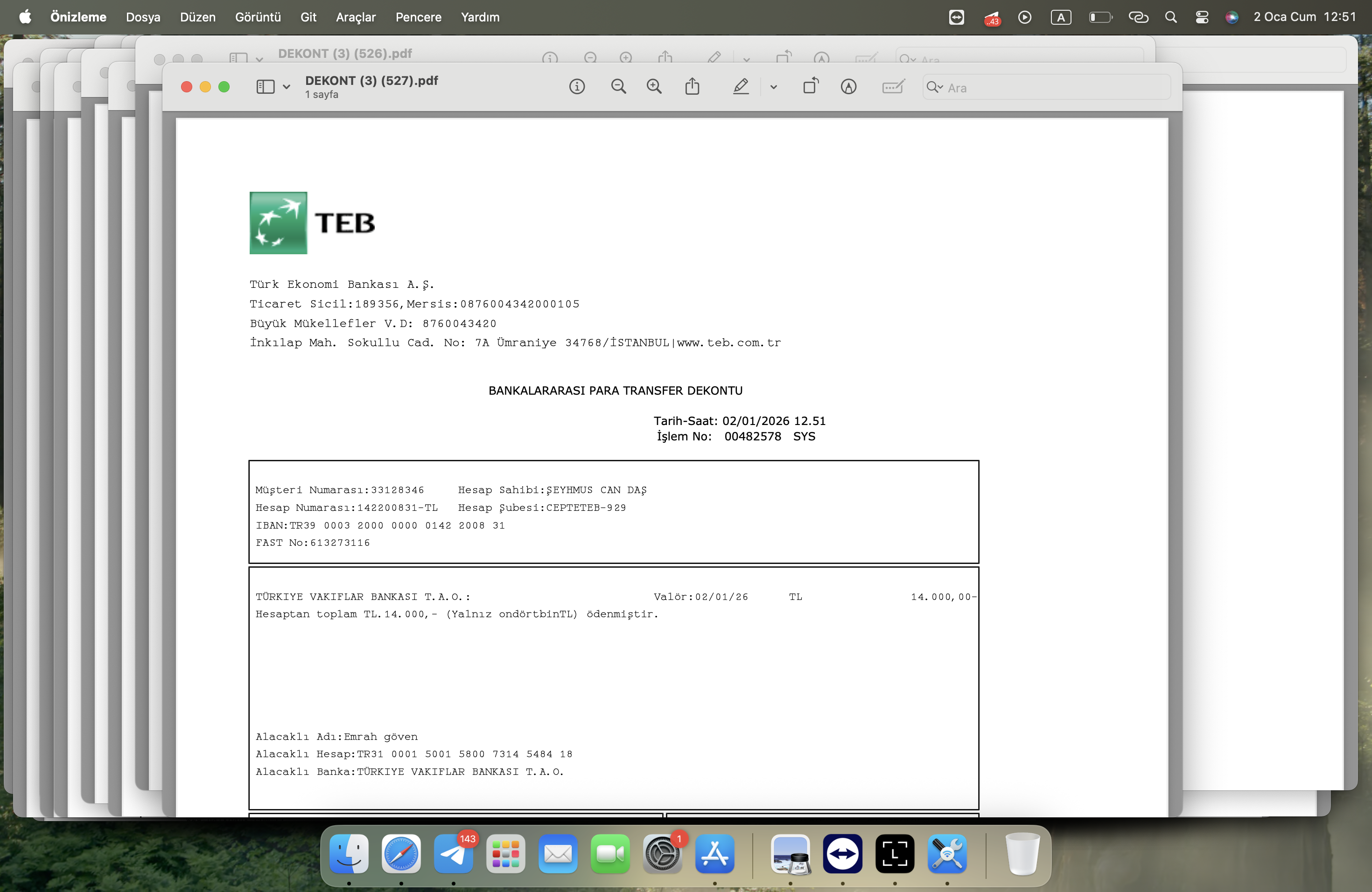Open highlight color options chevron
The image size is (1372, 892).
(x=774, y=88)
